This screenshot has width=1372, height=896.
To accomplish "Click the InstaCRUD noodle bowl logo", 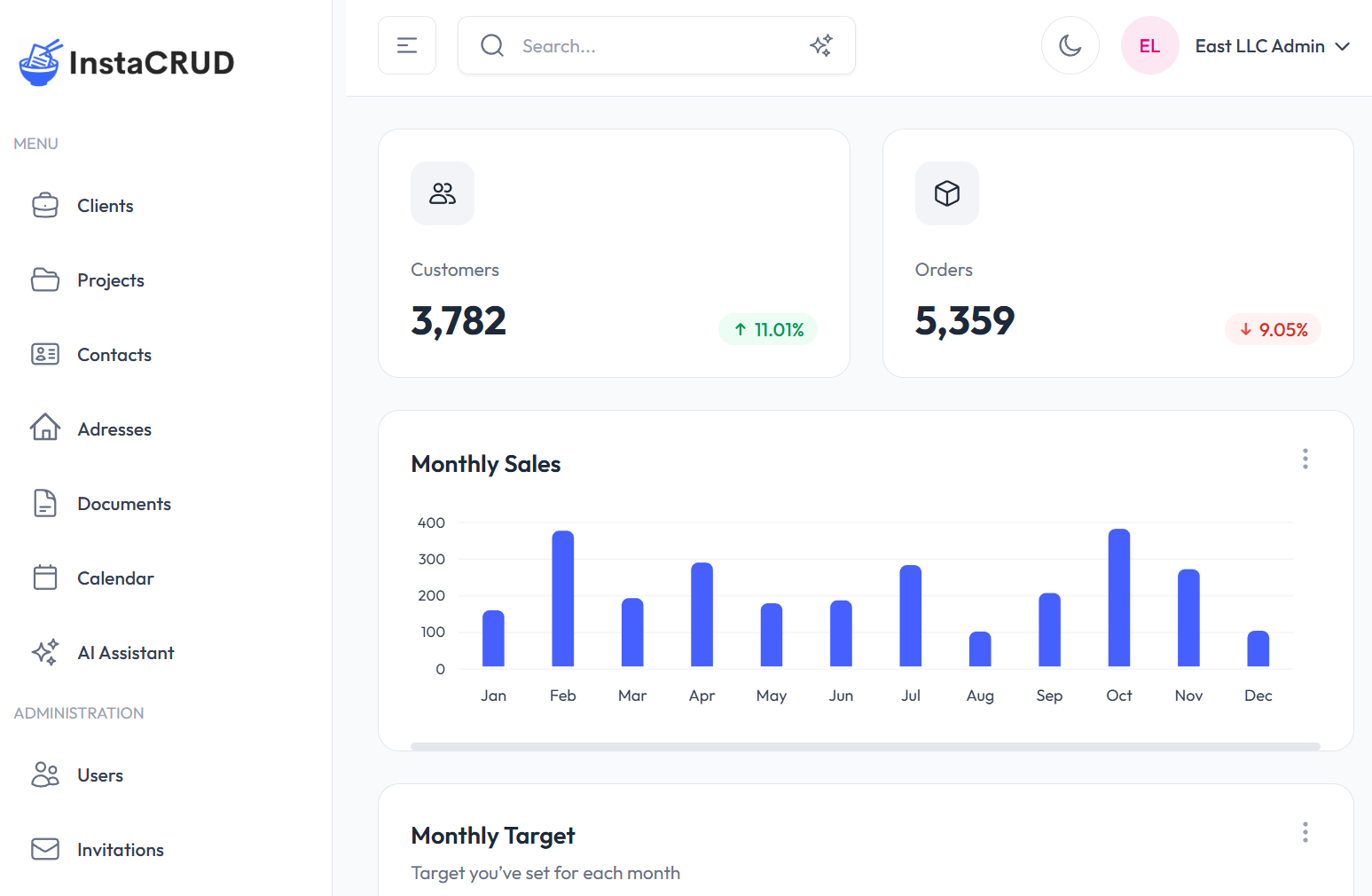I will (x=37, y=62).
